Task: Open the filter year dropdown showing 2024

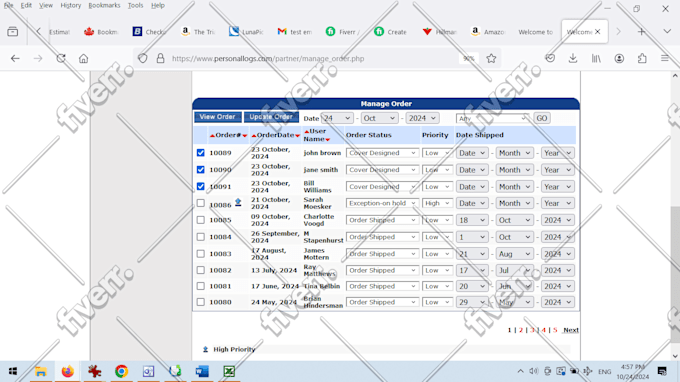Action: click(423, 118)
